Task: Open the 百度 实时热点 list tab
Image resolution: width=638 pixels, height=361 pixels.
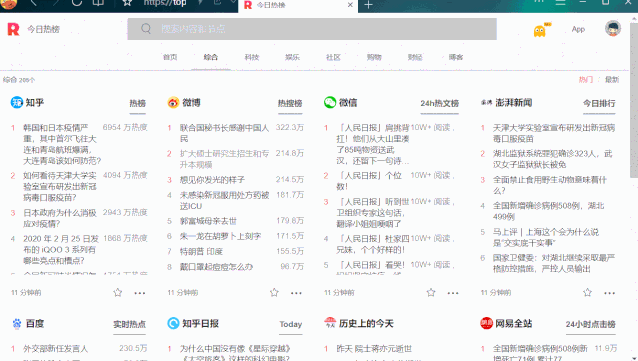Action: click(129, 324)
